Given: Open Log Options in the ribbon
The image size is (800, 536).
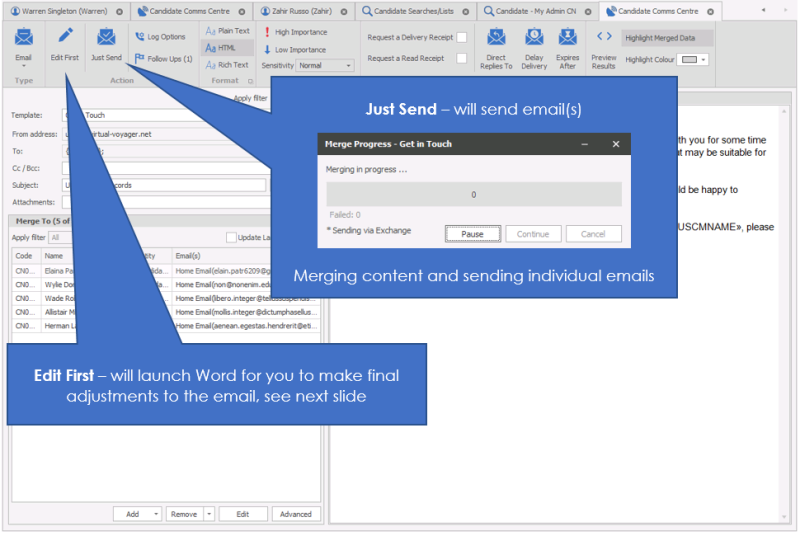Looking at the screenshot, I should (160, 37).
